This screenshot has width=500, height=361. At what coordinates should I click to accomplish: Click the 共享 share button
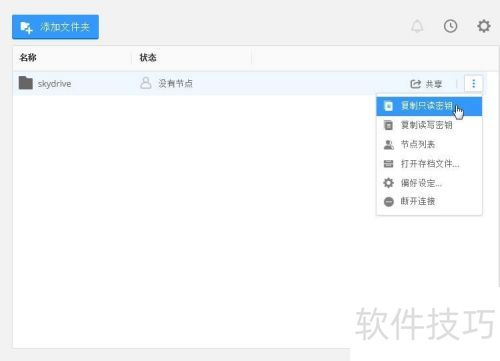click(x=426, y=84)
